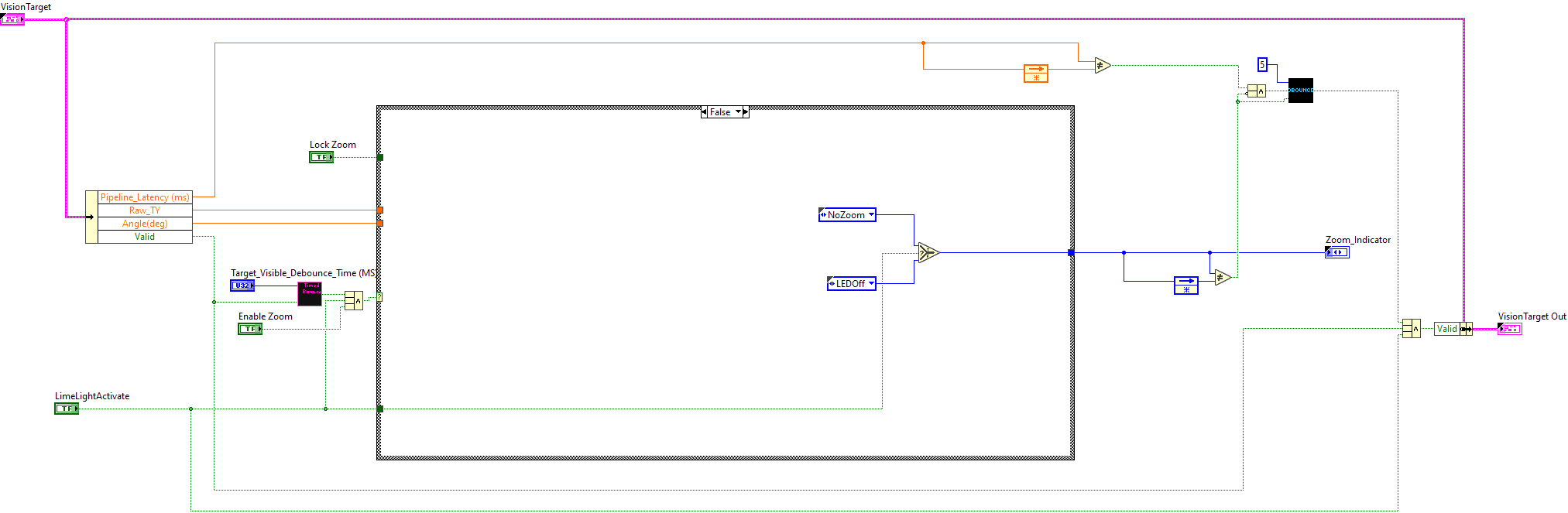Viewport: 1568px width, 513px height.
Task: Click the Timed Bounce subVI node
Action: 310,293
